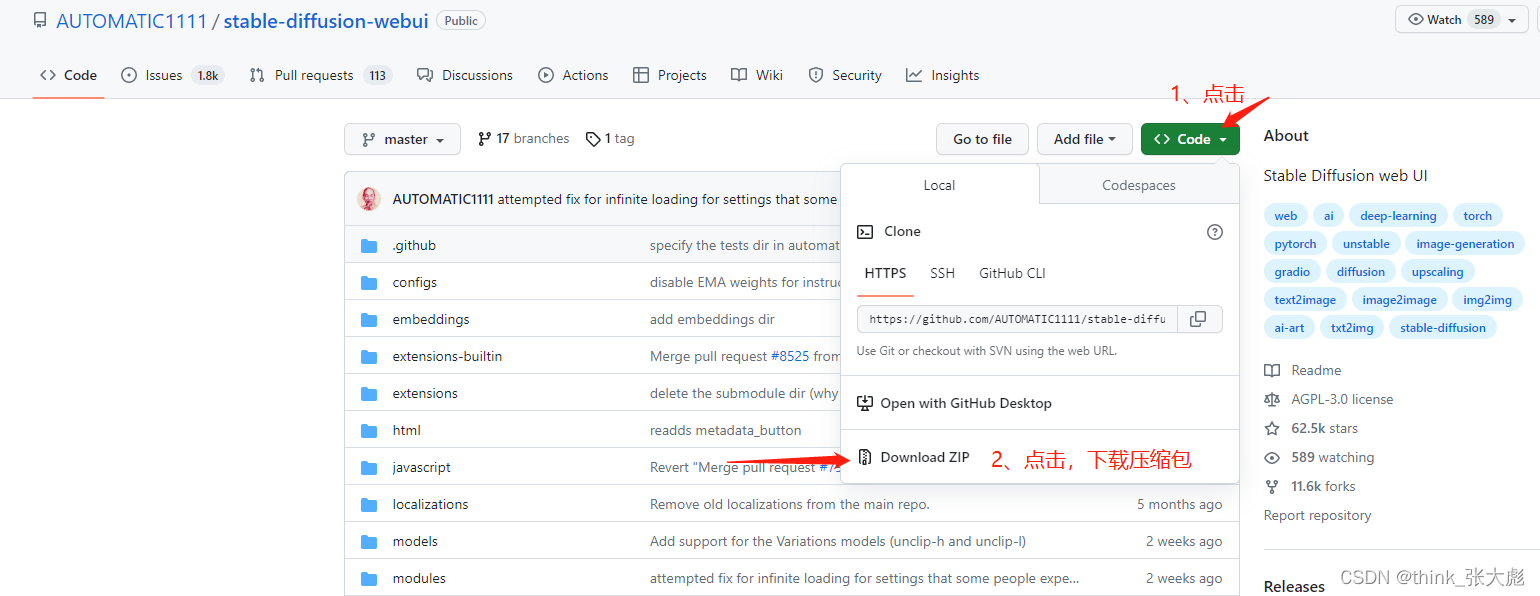This screenshot has width=1540, height=596.
Task: Open clone help question-mark icon
Action: click(1215, 232)
